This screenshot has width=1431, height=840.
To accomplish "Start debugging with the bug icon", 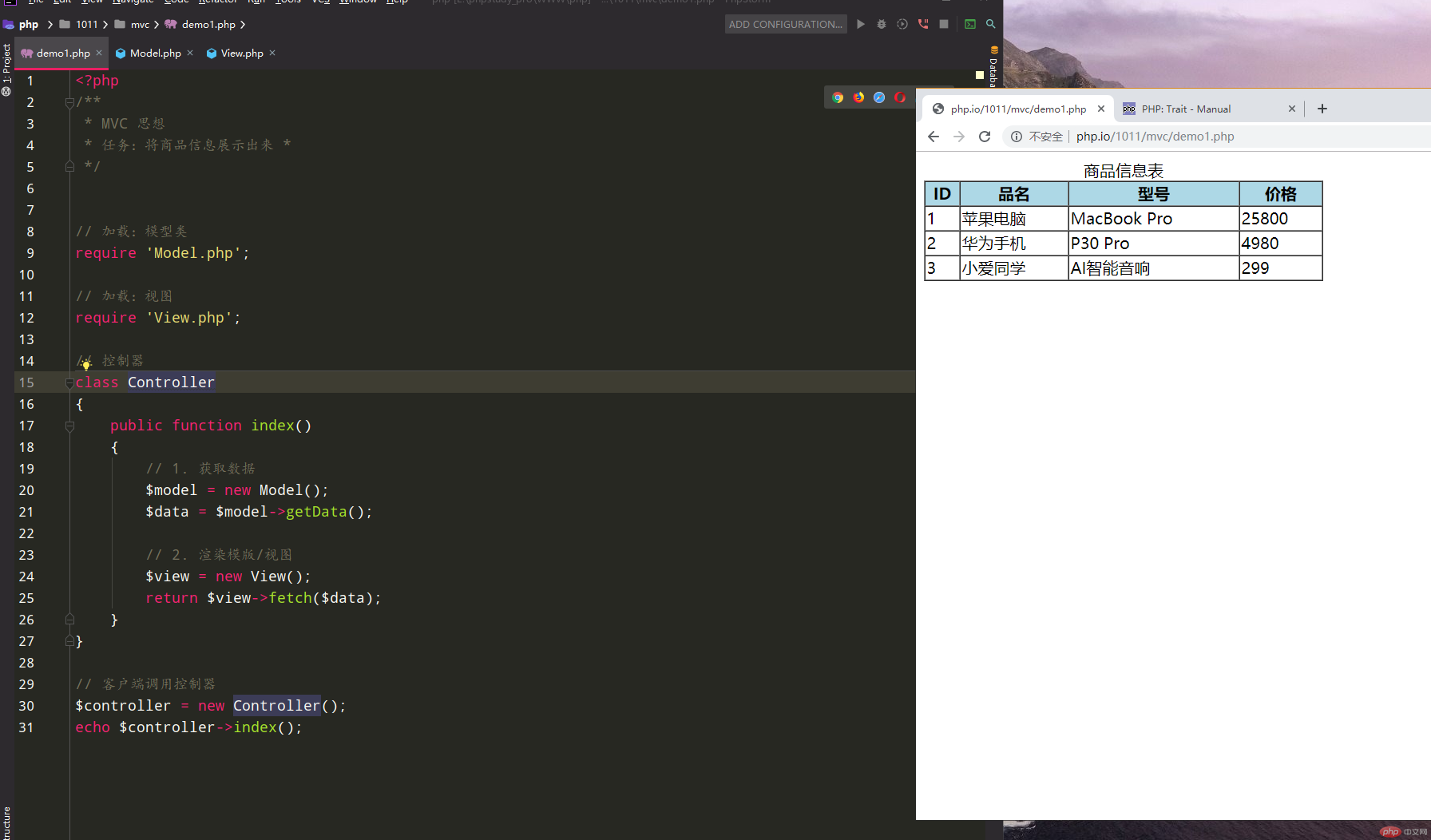I will pos(882,24).
